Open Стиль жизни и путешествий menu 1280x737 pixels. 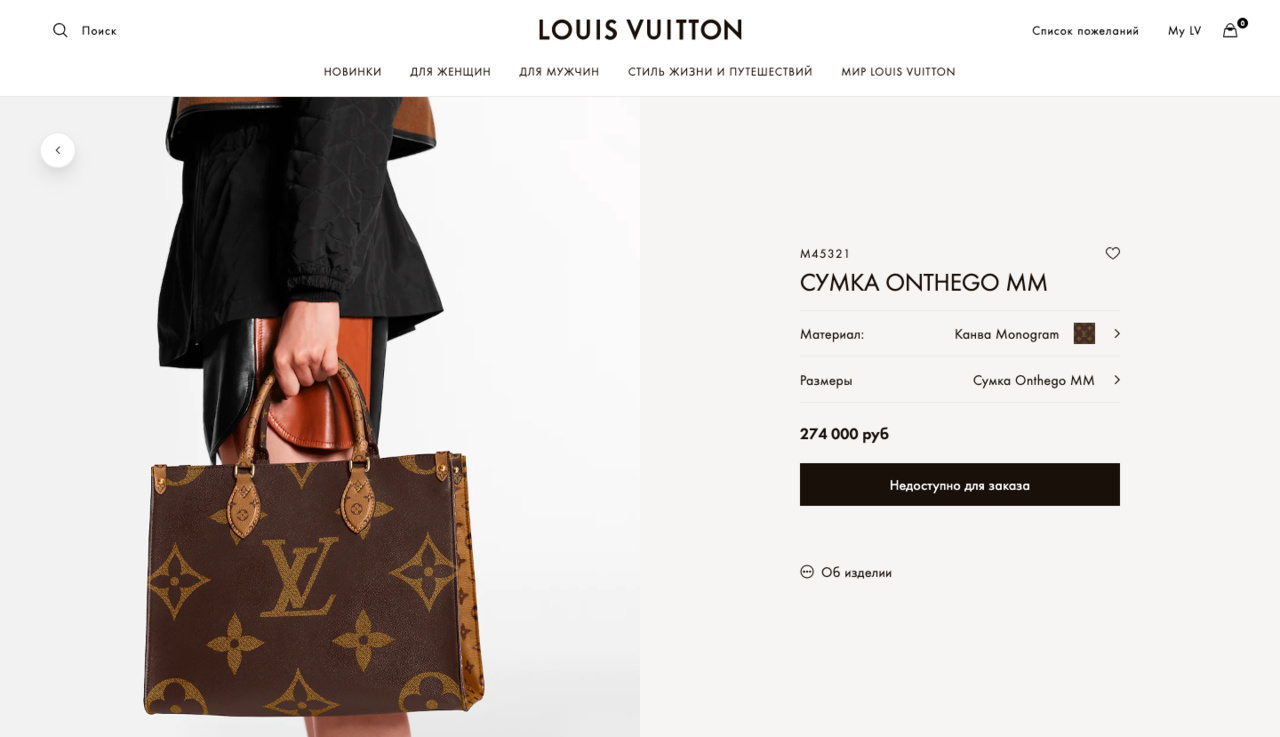pyautogui.click(x=720, y=72)
